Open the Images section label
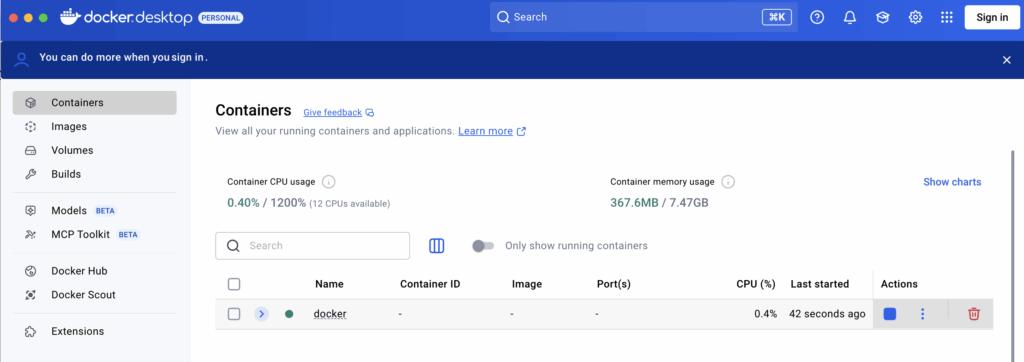 click(69, 127)
